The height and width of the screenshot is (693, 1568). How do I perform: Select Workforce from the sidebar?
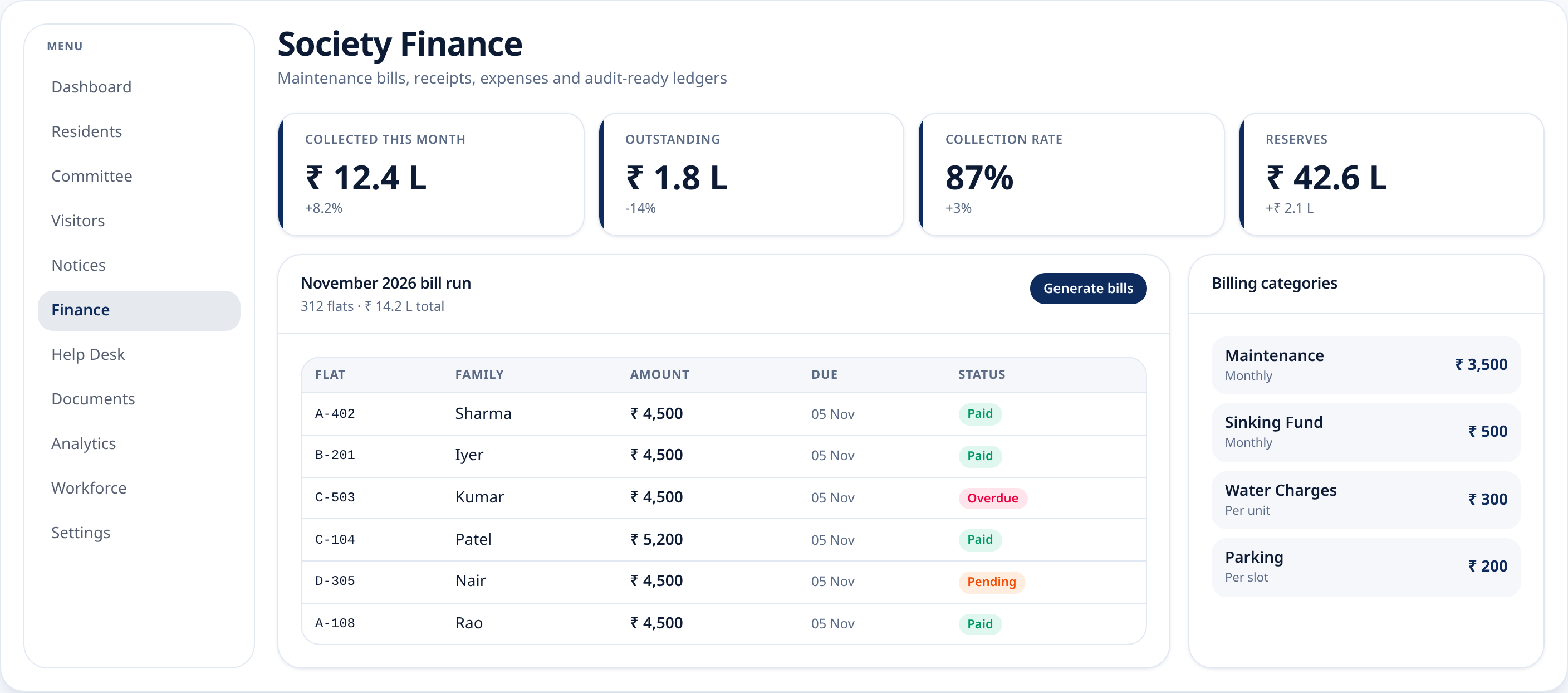[x=139, y=488]
